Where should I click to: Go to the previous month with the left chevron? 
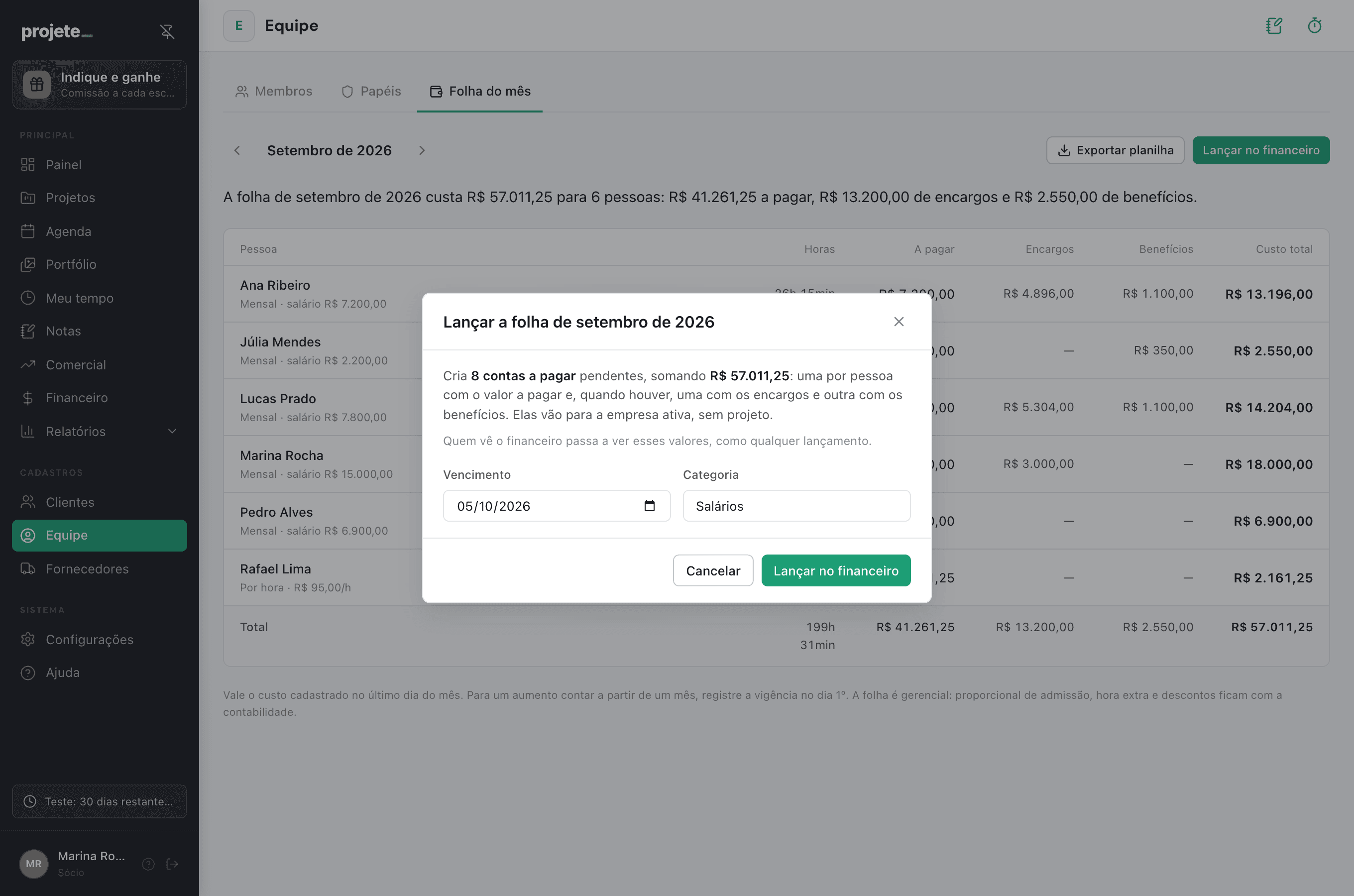[x=237, y=150]
